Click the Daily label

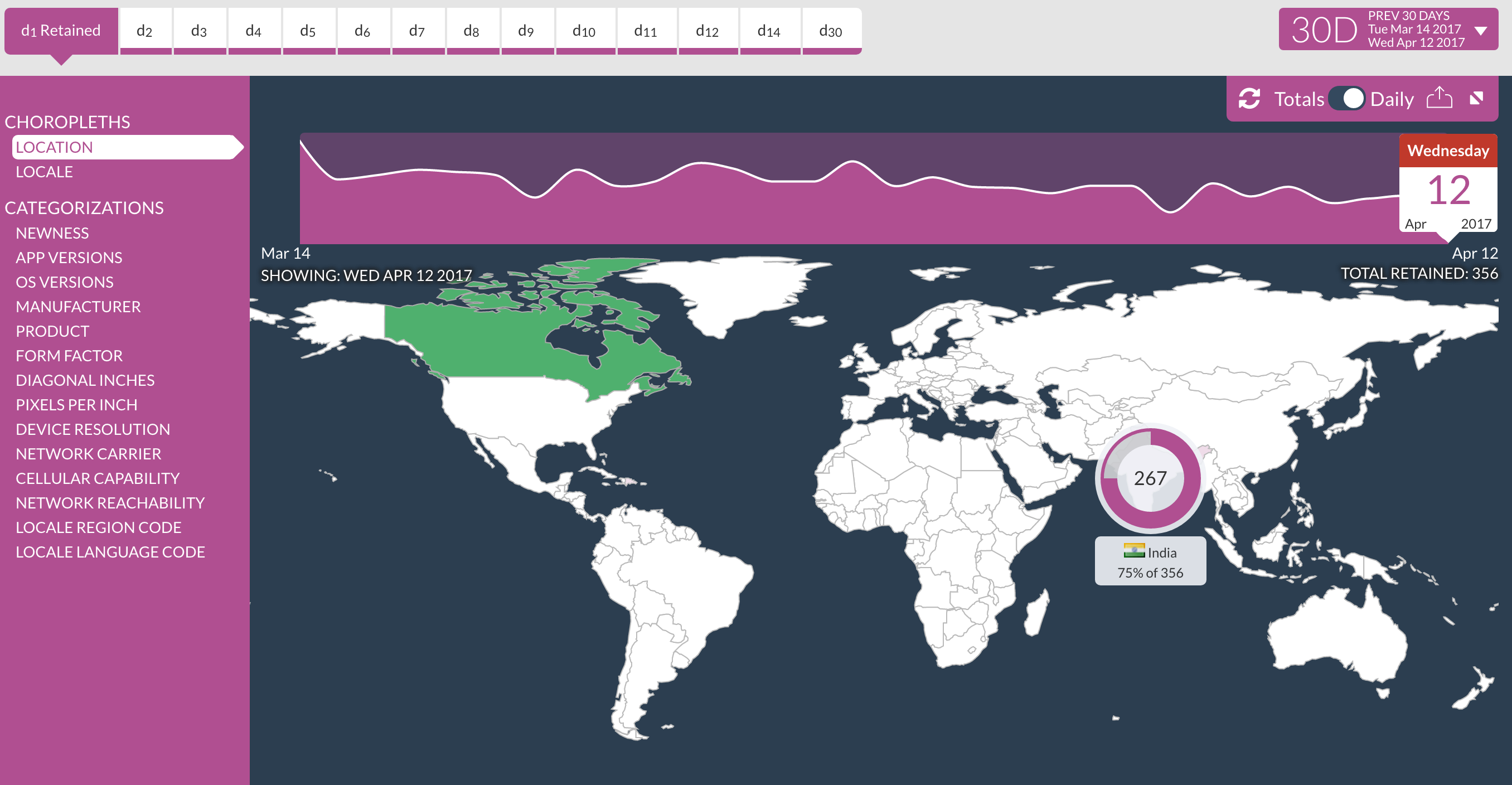[x=1392, y=99]
